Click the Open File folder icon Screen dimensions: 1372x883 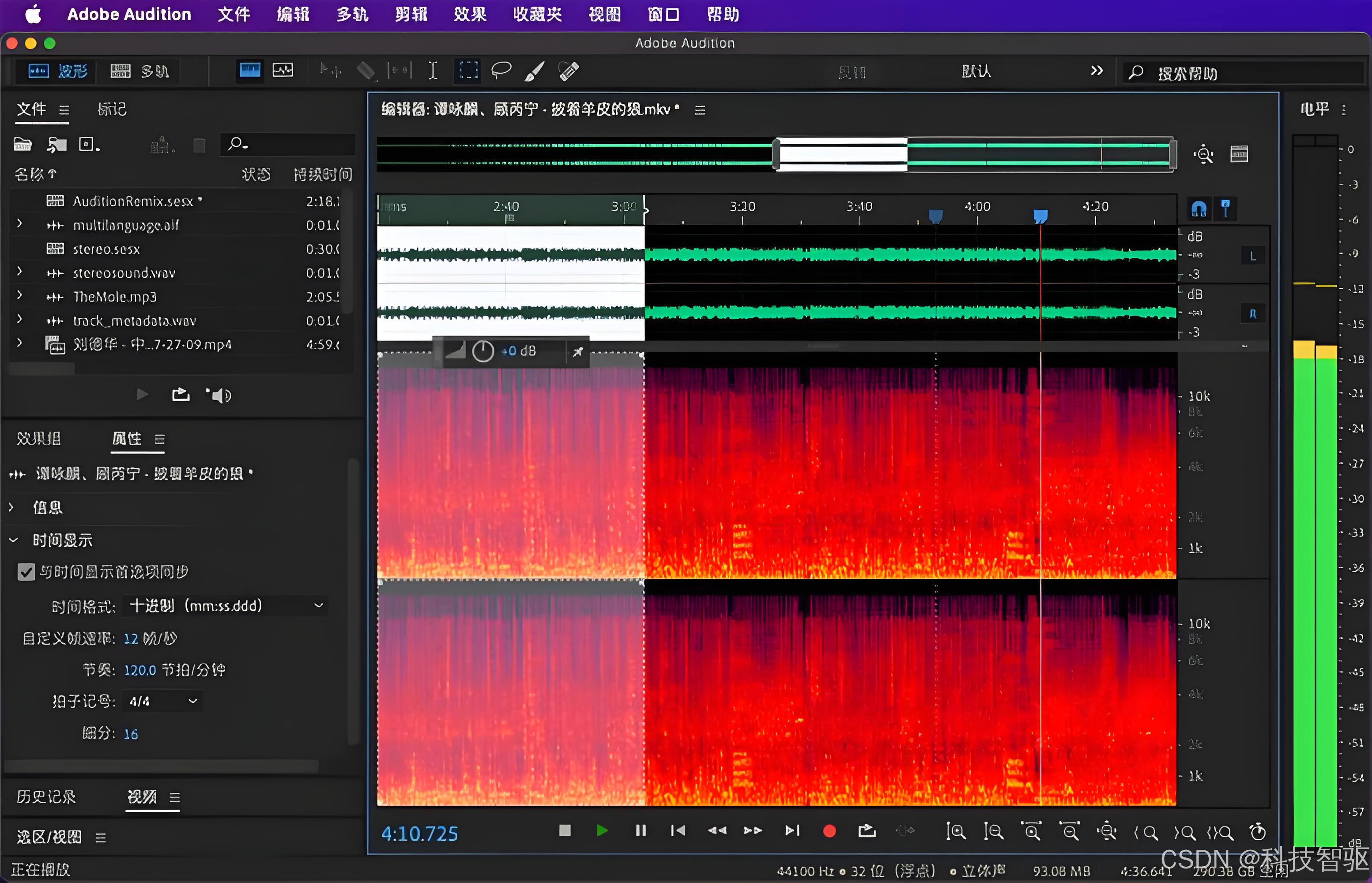click(23, 144)
